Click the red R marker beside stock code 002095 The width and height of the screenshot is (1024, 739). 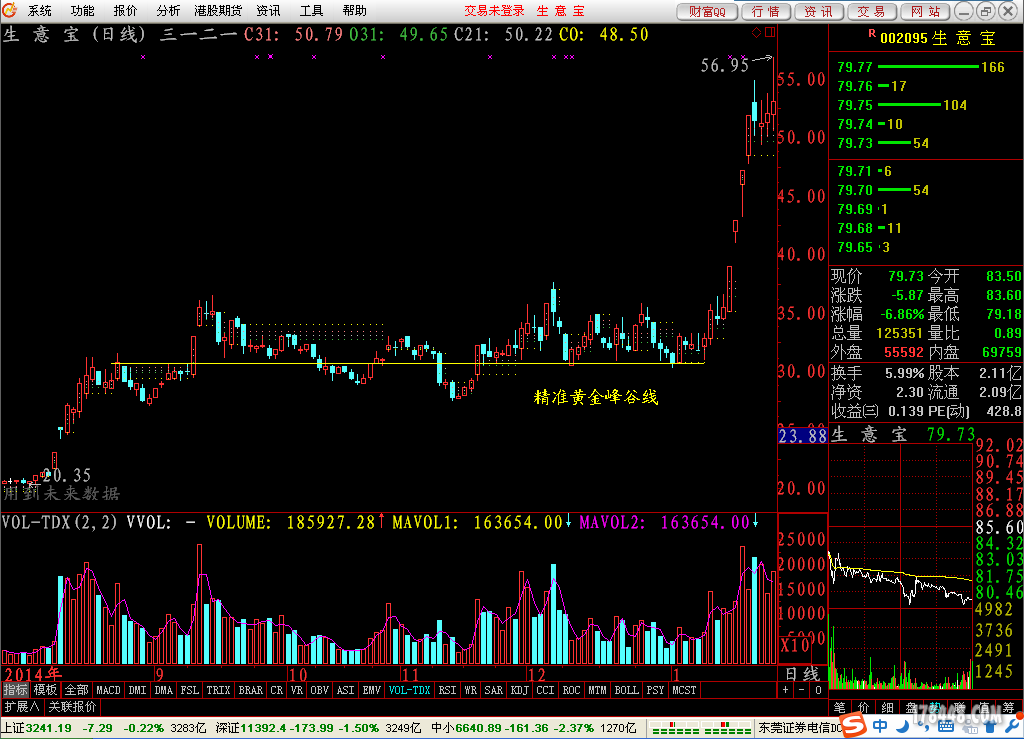tap(872, 34)
